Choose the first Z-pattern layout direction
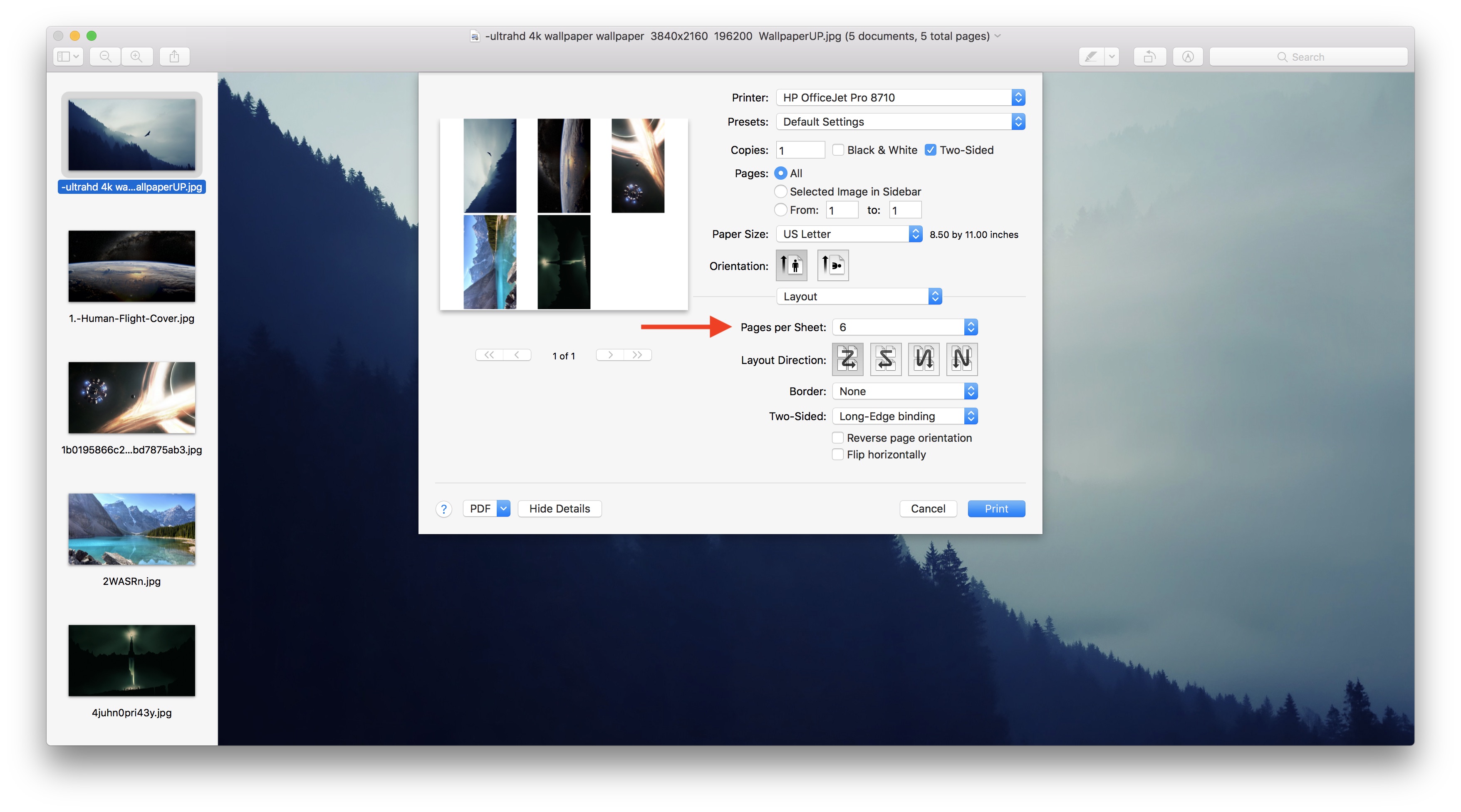The image size is (1461, 812). tap(847, 359)
